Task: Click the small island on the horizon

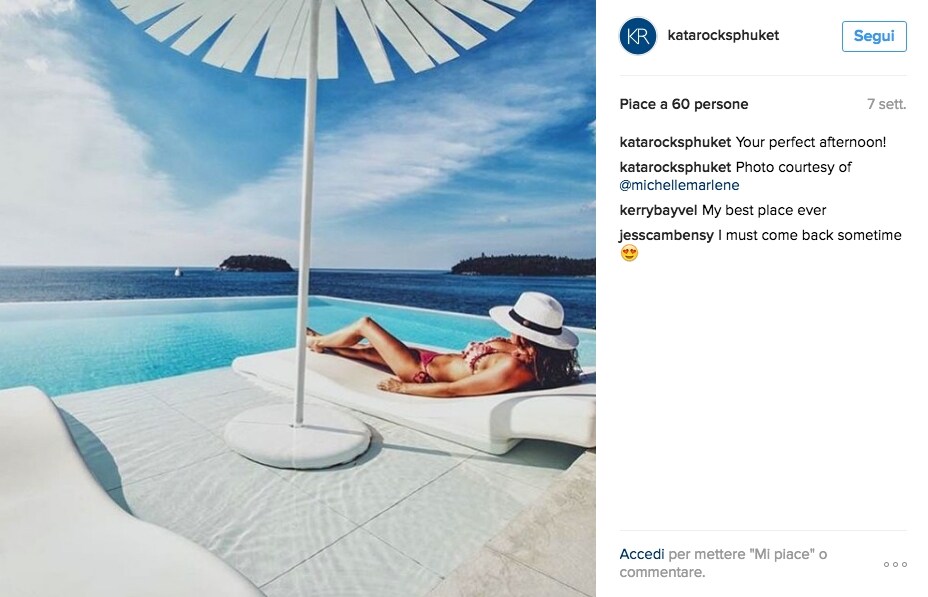Action: pyautogui.click(x=256, y=263)
